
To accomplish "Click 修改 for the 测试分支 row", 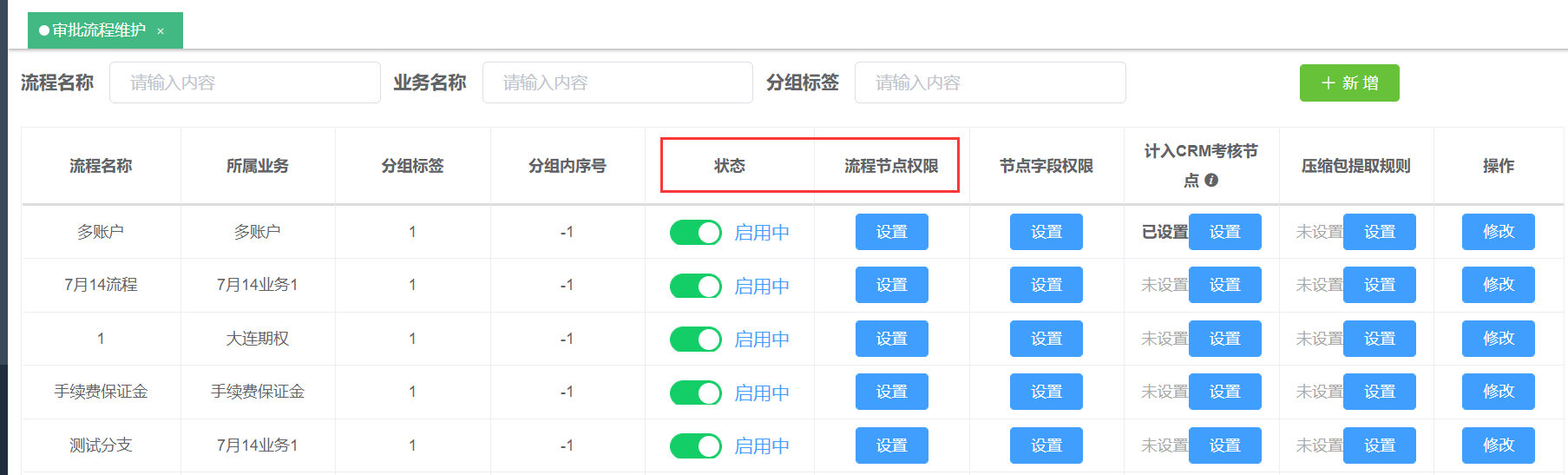I will pyautogui.click(x=1499, y=445).
